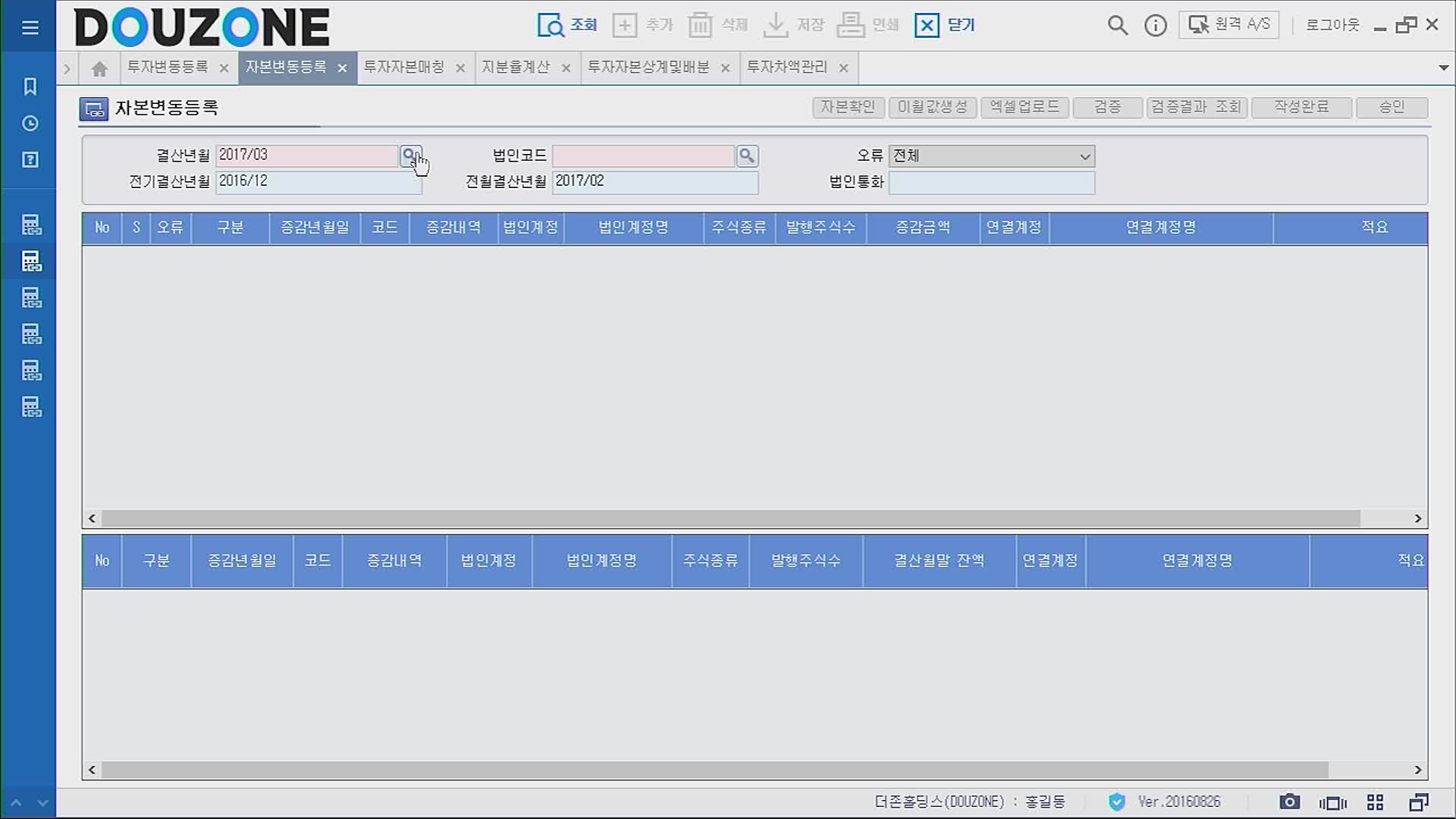1456x819 pixels.
Task: Select the fifth calculator module icon
Action: coord(31,371)
